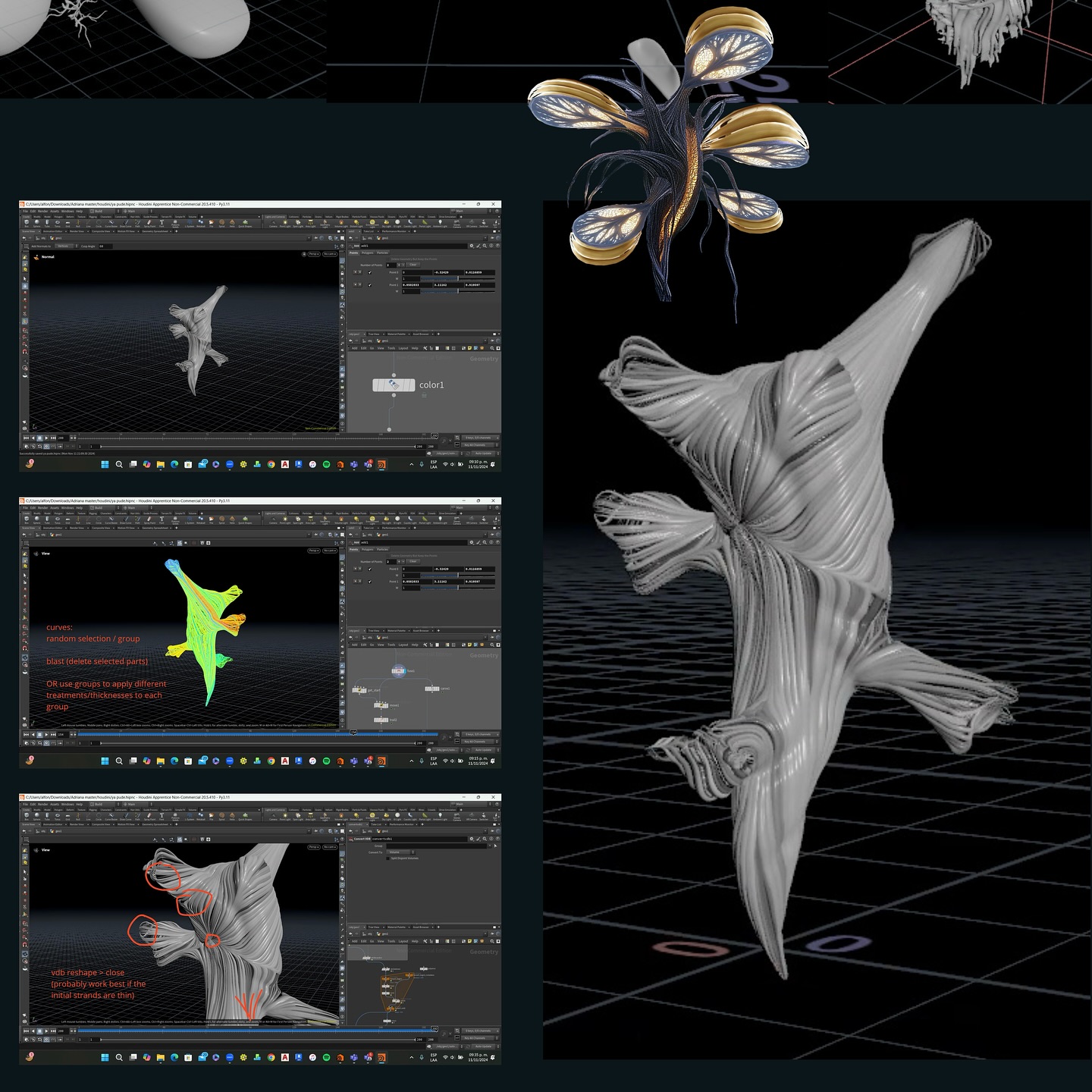
Task: Adjust Point 0 W slider in top Houdini window
Action: point(458,279)
